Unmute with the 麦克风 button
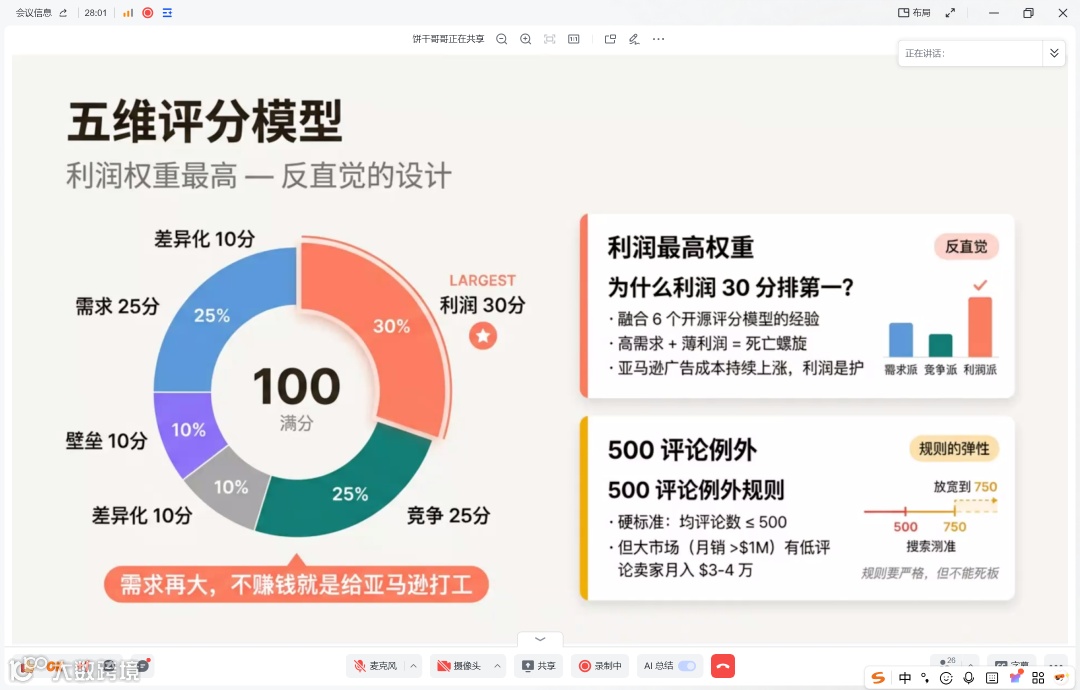This screenshot has height=690, width=1080. pos(376,666)
